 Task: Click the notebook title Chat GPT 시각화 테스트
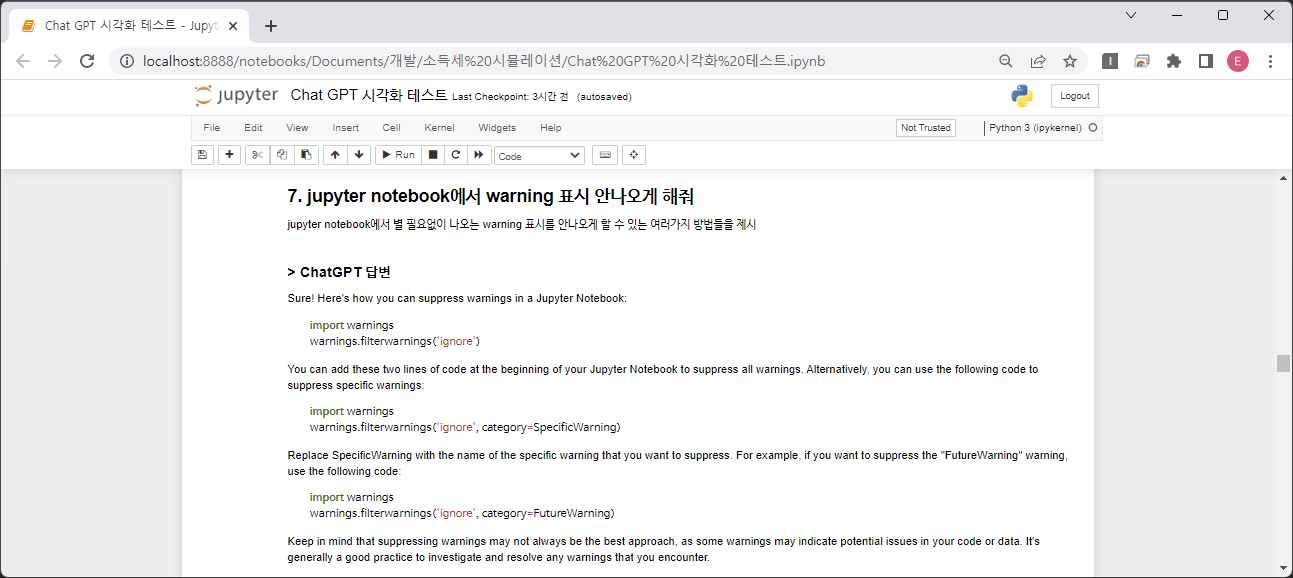[369, 96]
